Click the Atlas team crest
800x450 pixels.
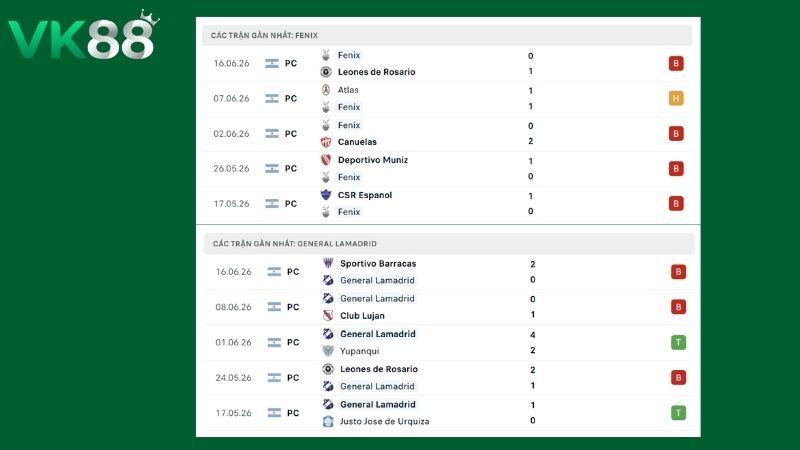326,90
